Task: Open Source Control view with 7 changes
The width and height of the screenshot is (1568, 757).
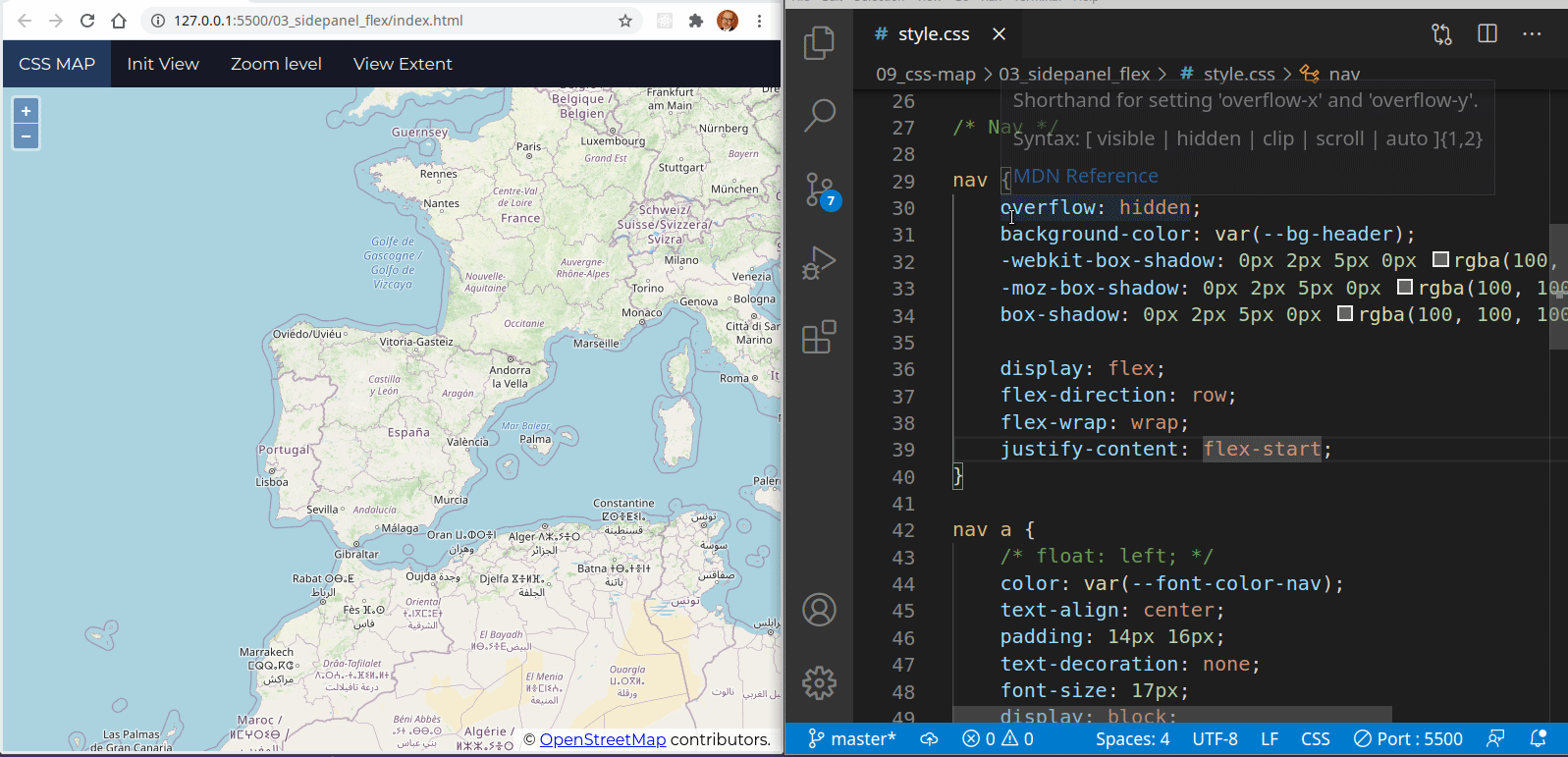Action: click(819, 189)
